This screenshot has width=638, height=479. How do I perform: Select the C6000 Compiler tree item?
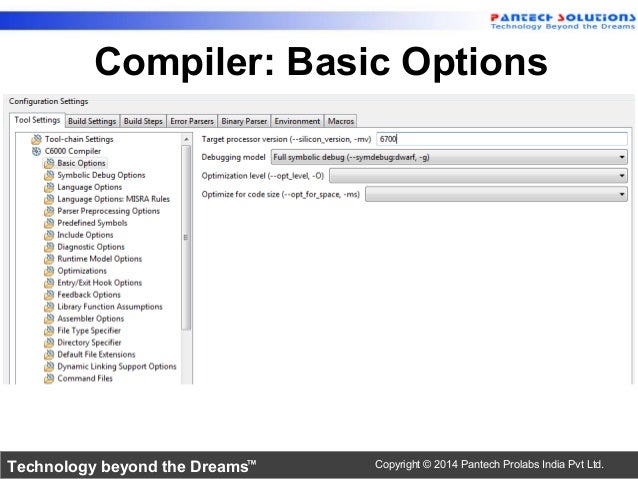[73, 151]
